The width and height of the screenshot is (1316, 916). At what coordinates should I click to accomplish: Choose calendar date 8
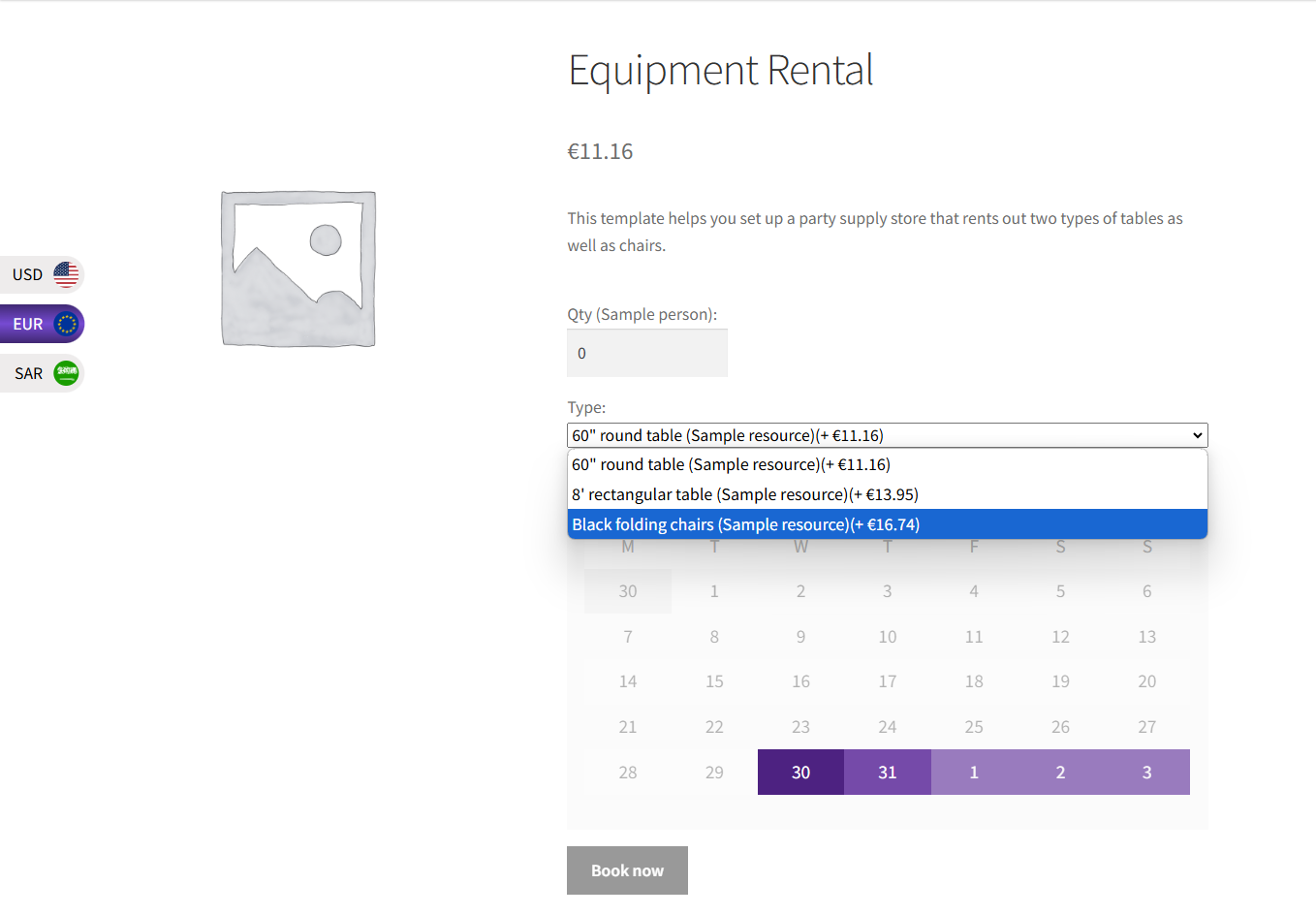point(714,637)
